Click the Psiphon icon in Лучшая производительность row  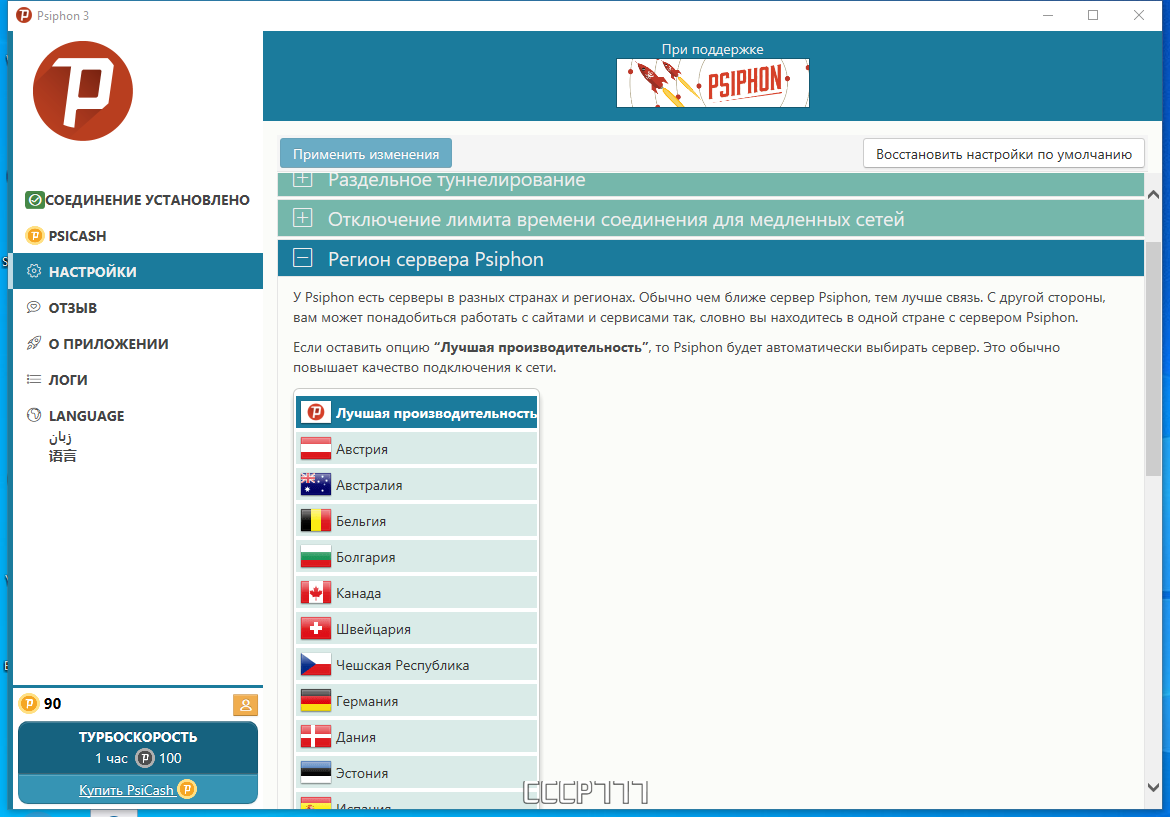pyautogui.click(x=316, y=413)
